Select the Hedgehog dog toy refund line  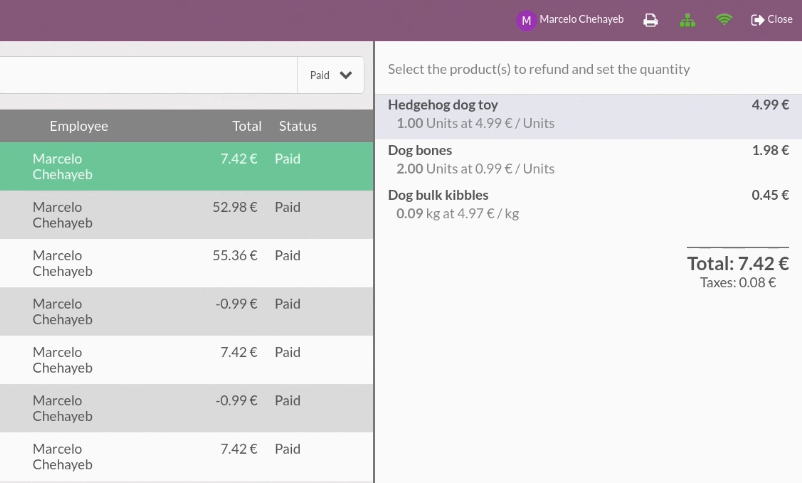588,116
